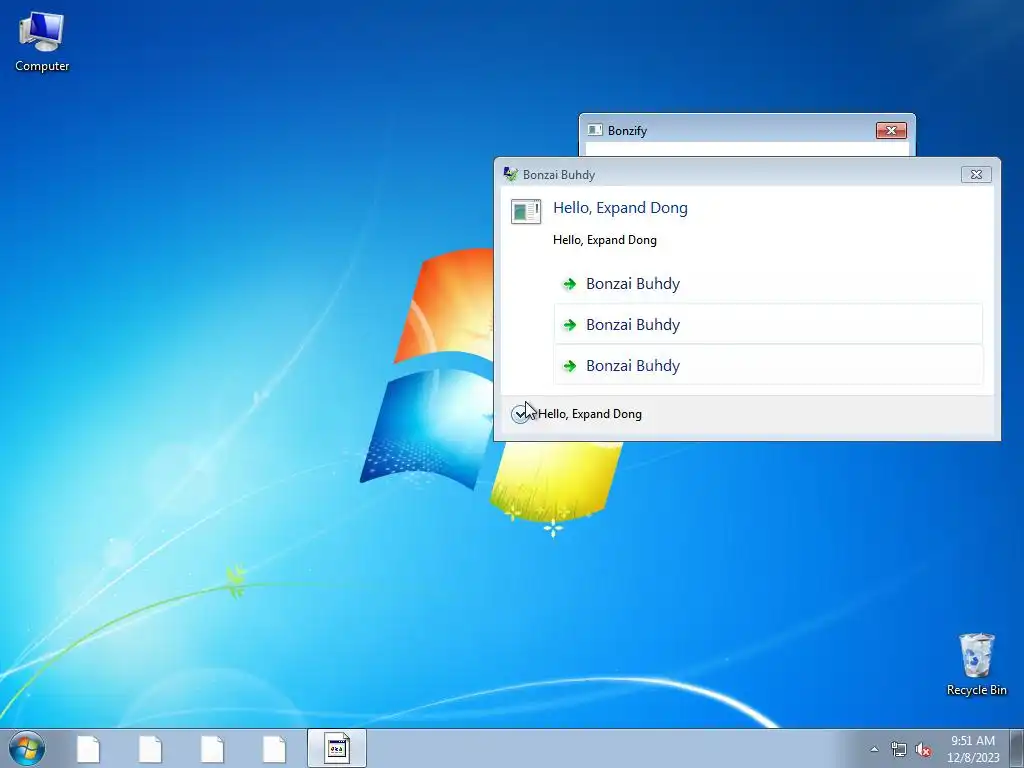Click the dialog's main instruction icon

tap(526, 212)
